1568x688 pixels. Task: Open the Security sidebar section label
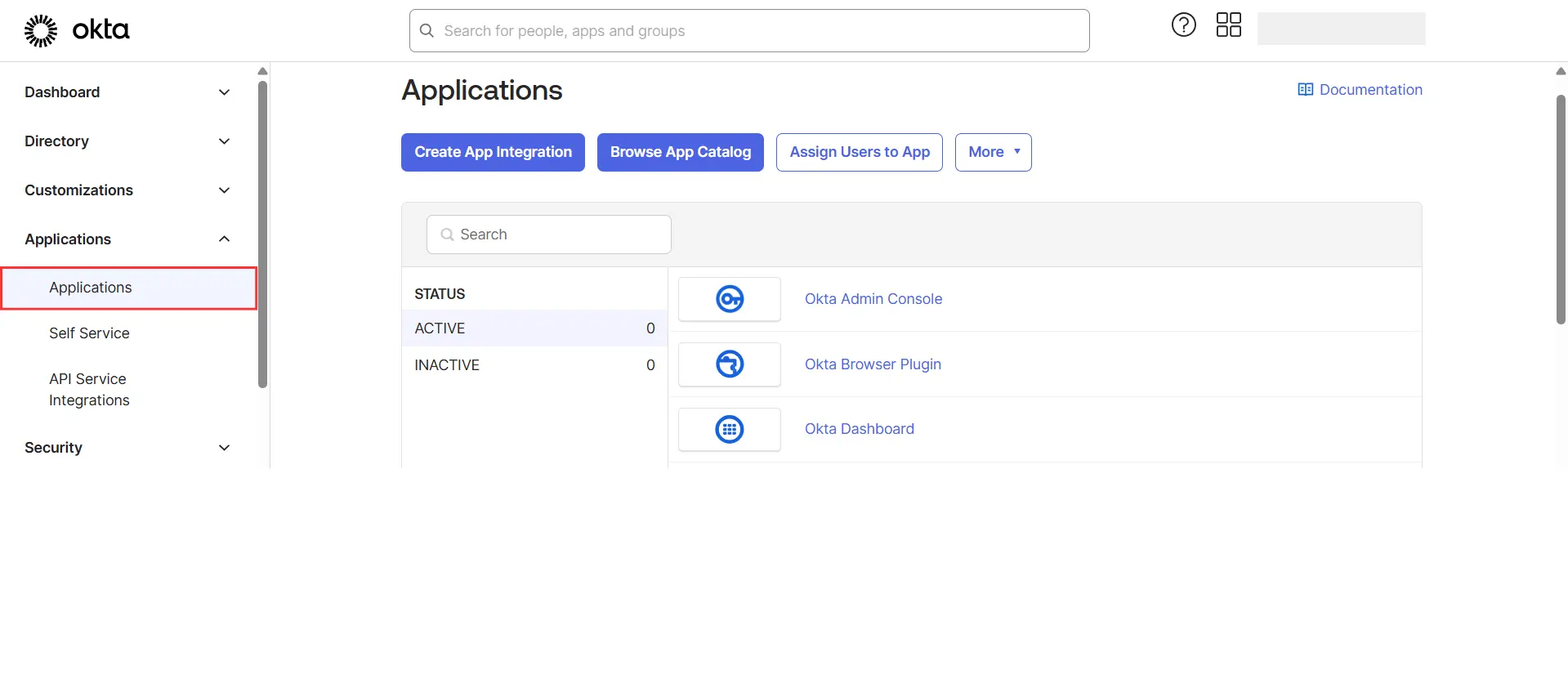pos(53,448)
